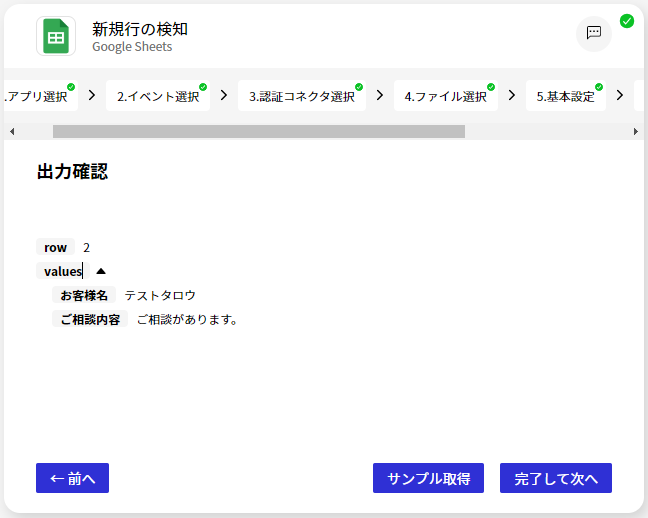This screenshot has width=648, height=518.
Task: Open the 4.ファイル選択 step
Action: pos(445,97)
